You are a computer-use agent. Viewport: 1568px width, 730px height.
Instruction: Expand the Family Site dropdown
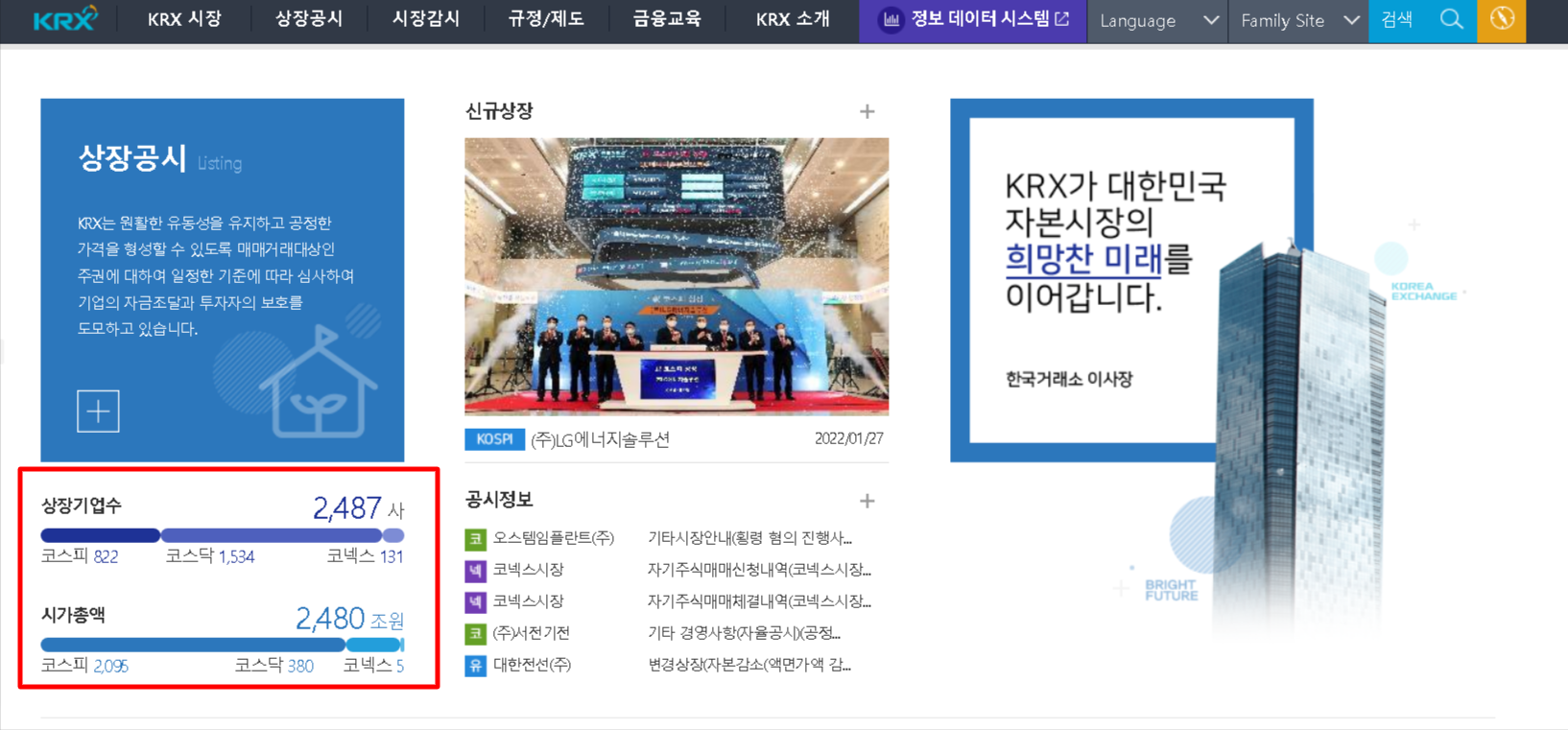[x=1298, y=20]
